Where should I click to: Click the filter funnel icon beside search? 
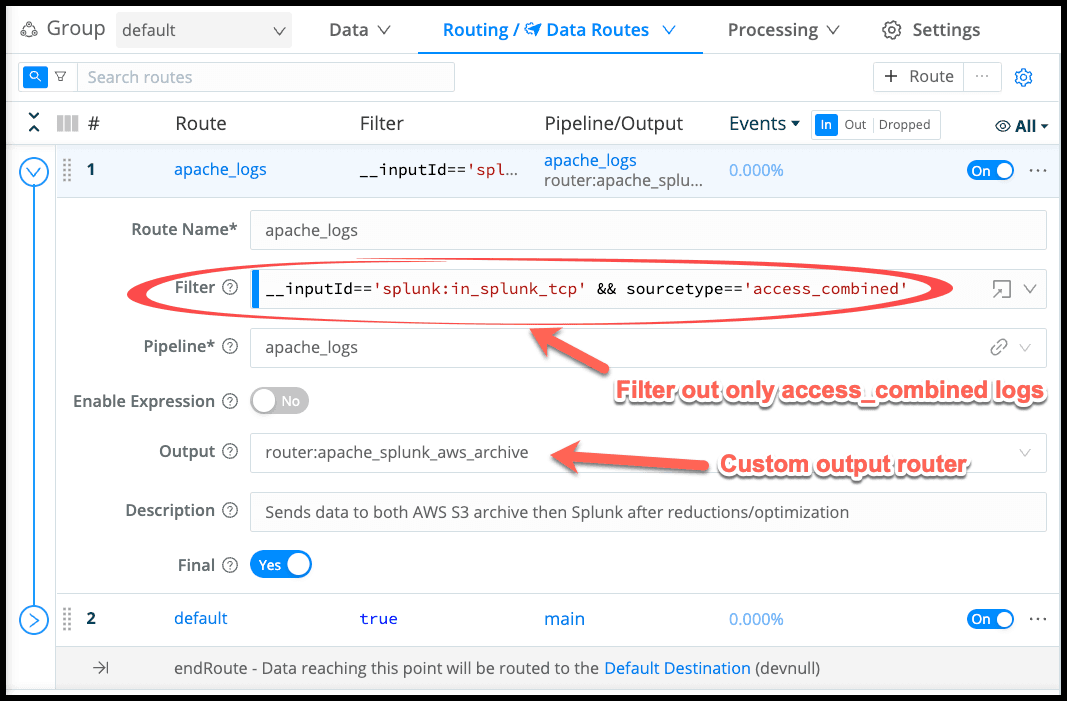pyautogui.click(x=61, y=77)
